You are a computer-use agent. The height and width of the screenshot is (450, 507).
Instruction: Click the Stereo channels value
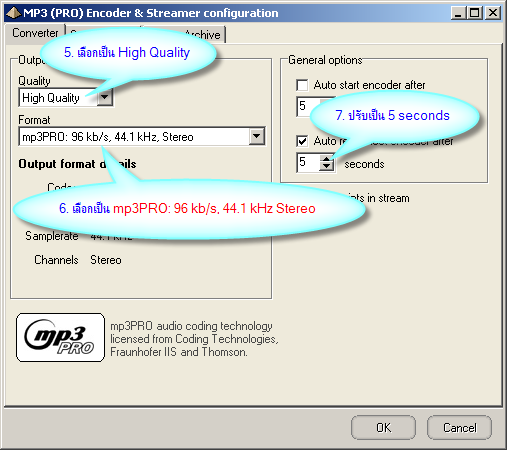pos(106,260)
